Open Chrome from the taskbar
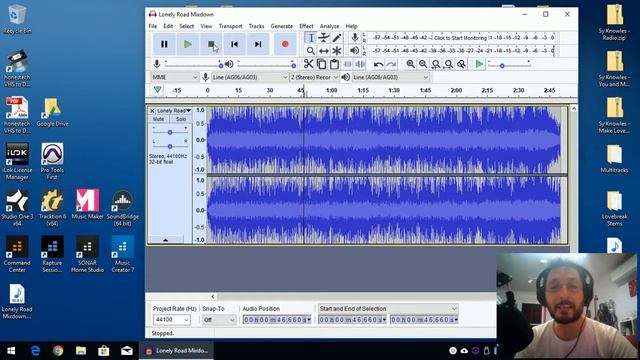 click(58, 351)
